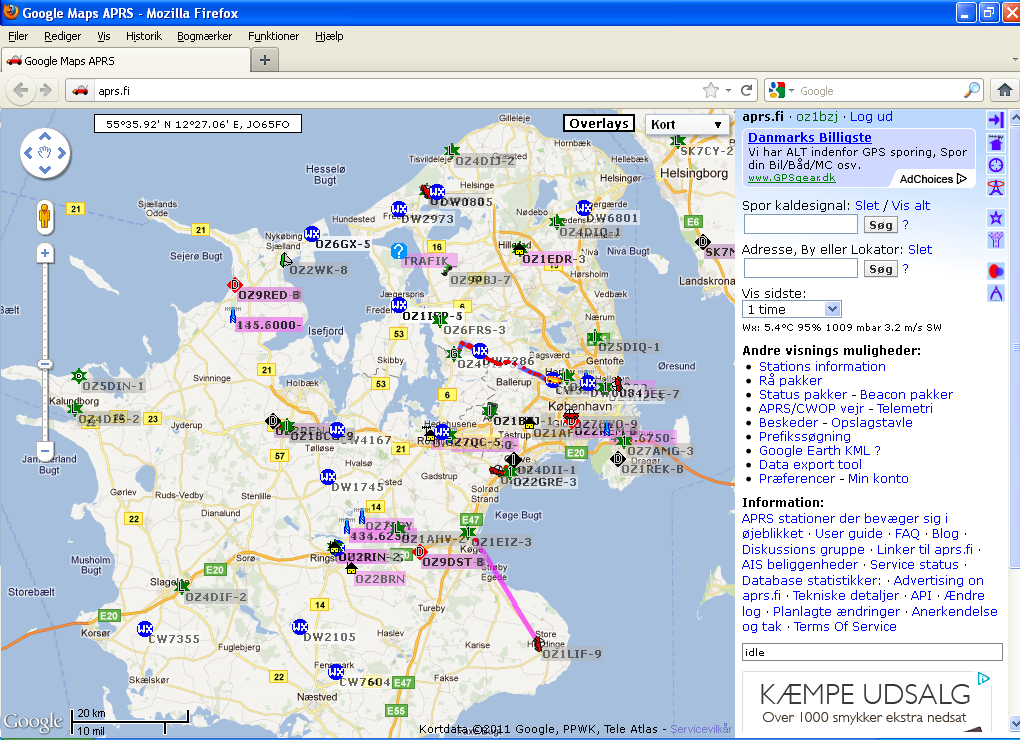Open the Hjælp menu
1020x740 pixels.
tap(329, 36)
